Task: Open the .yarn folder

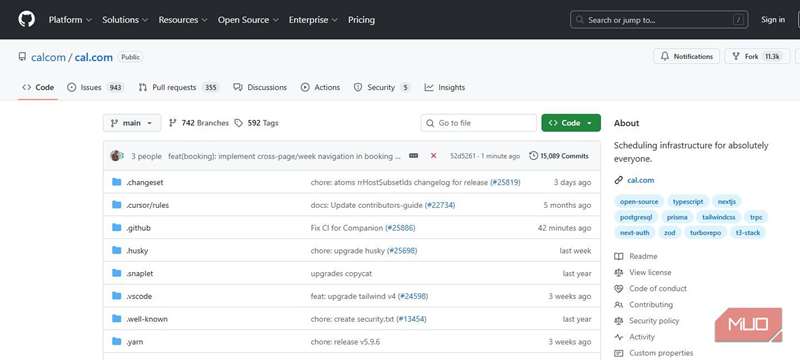Action: pyautogui.click(x=135, y=342)
